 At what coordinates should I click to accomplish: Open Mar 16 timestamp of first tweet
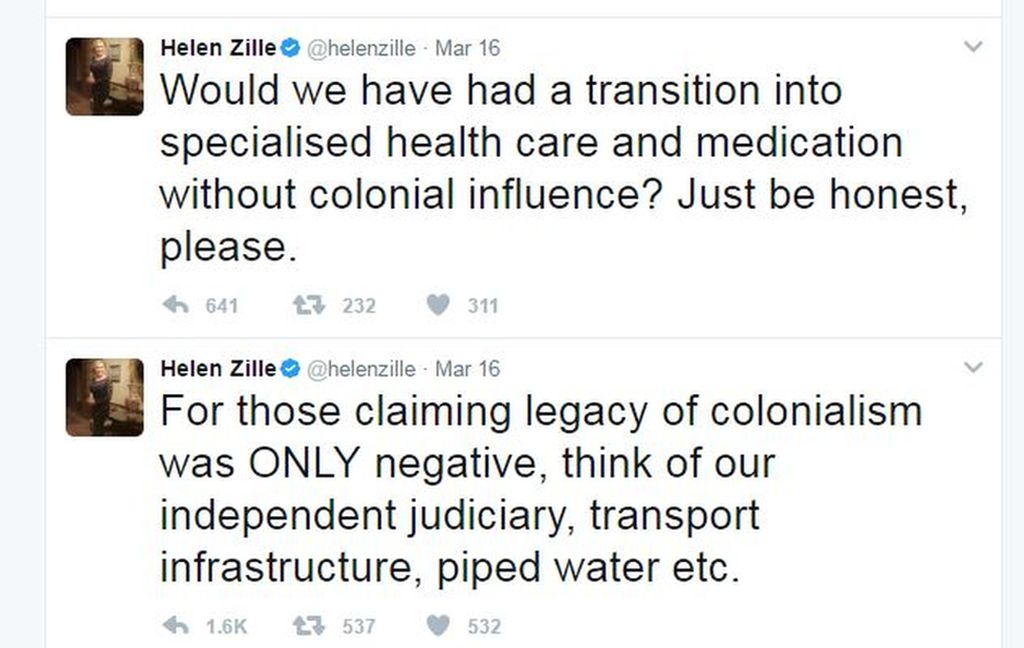click(x=467, y=47)
